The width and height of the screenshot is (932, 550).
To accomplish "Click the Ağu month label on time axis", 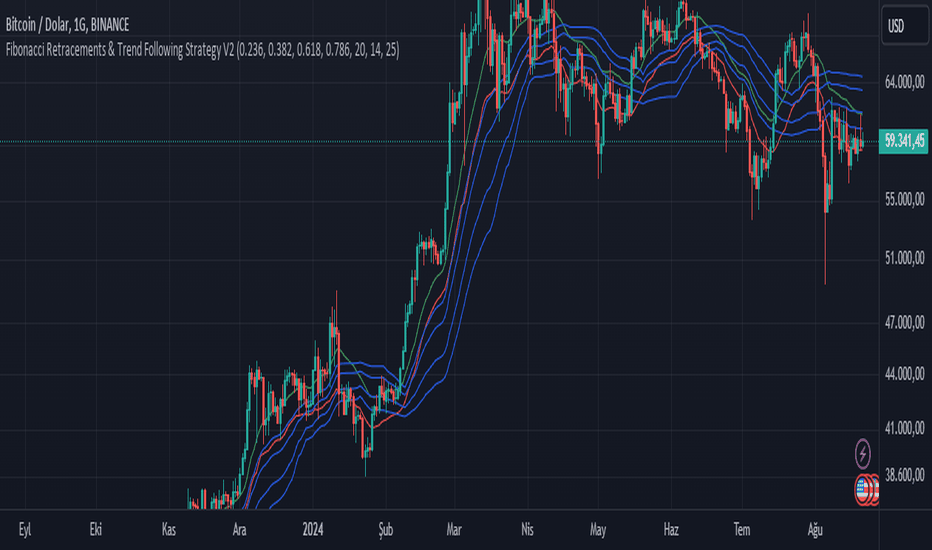I will (815, 530).
